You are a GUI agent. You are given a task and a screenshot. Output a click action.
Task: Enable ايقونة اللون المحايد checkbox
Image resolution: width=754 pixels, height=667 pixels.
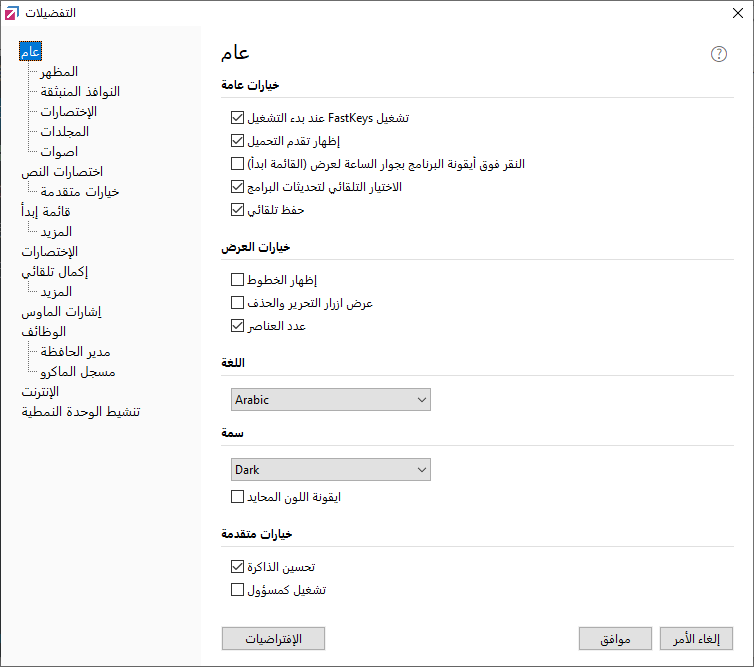pyautogui.click(x=237, y=496)
